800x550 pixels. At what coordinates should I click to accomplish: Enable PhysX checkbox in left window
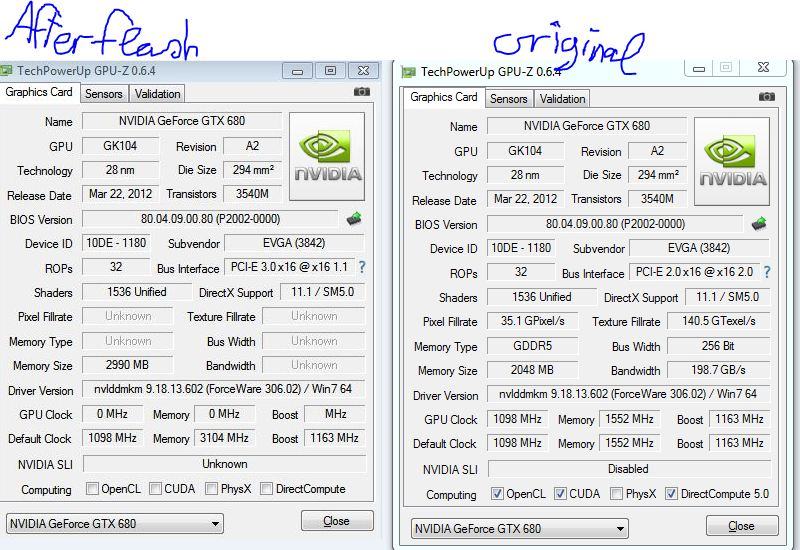tap(211, 489)
